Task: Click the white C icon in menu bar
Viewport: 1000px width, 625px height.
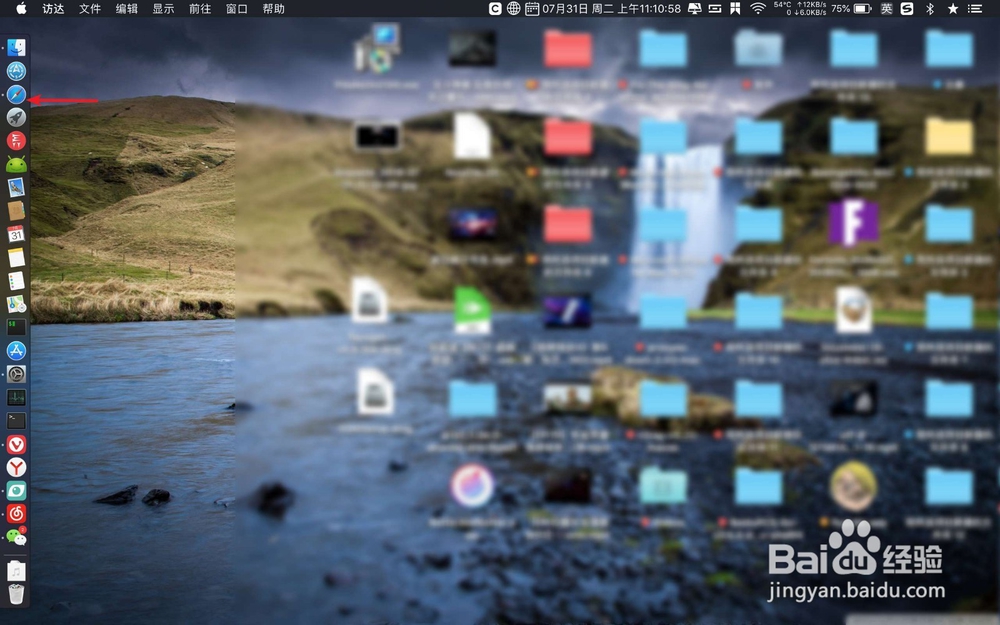Action: pyautogui.click(x=495, y=8)
